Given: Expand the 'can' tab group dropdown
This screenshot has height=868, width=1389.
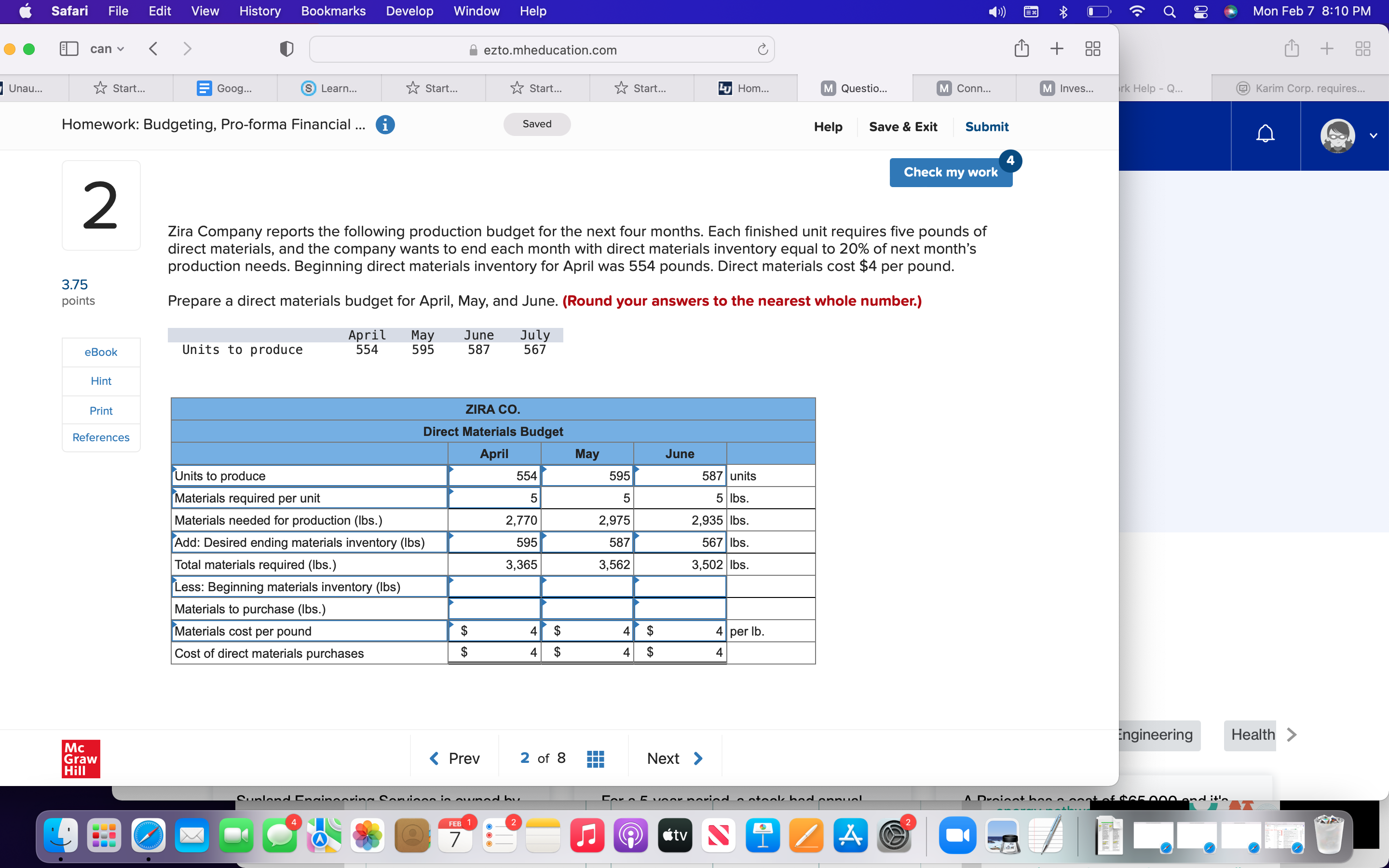Looking at the screenshot, I should click(x=107, y=49).
